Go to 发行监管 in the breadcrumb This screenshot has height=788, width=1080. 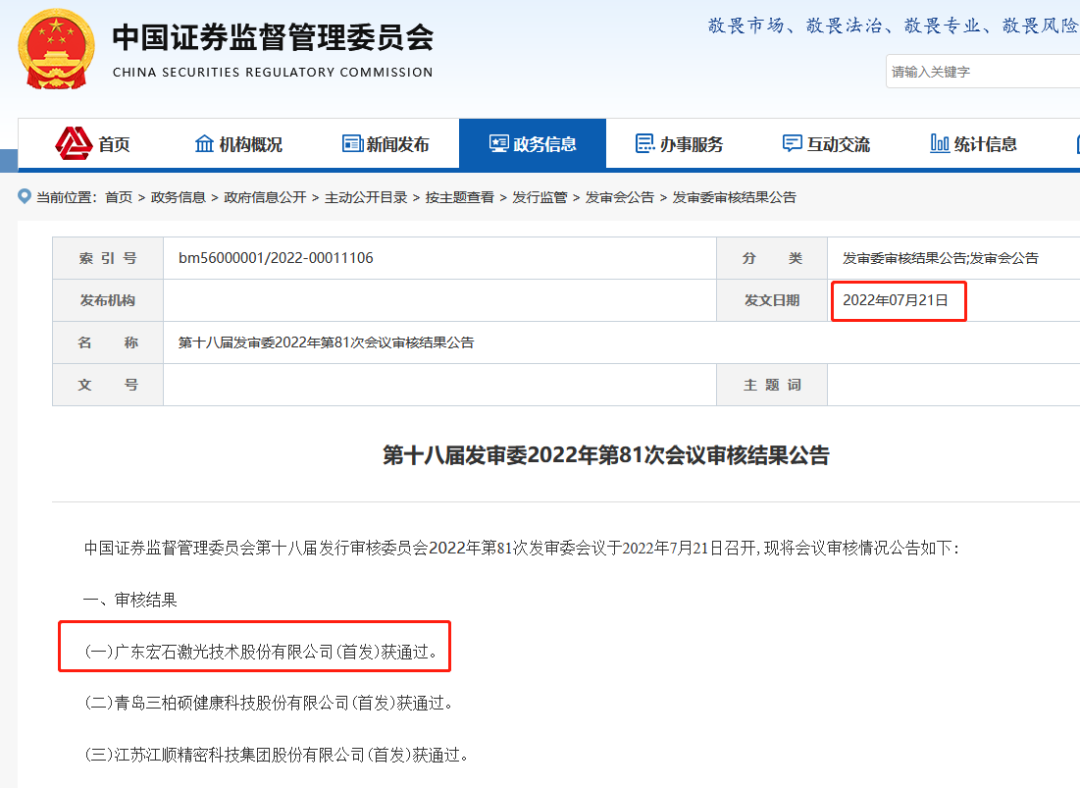point(539,198)
